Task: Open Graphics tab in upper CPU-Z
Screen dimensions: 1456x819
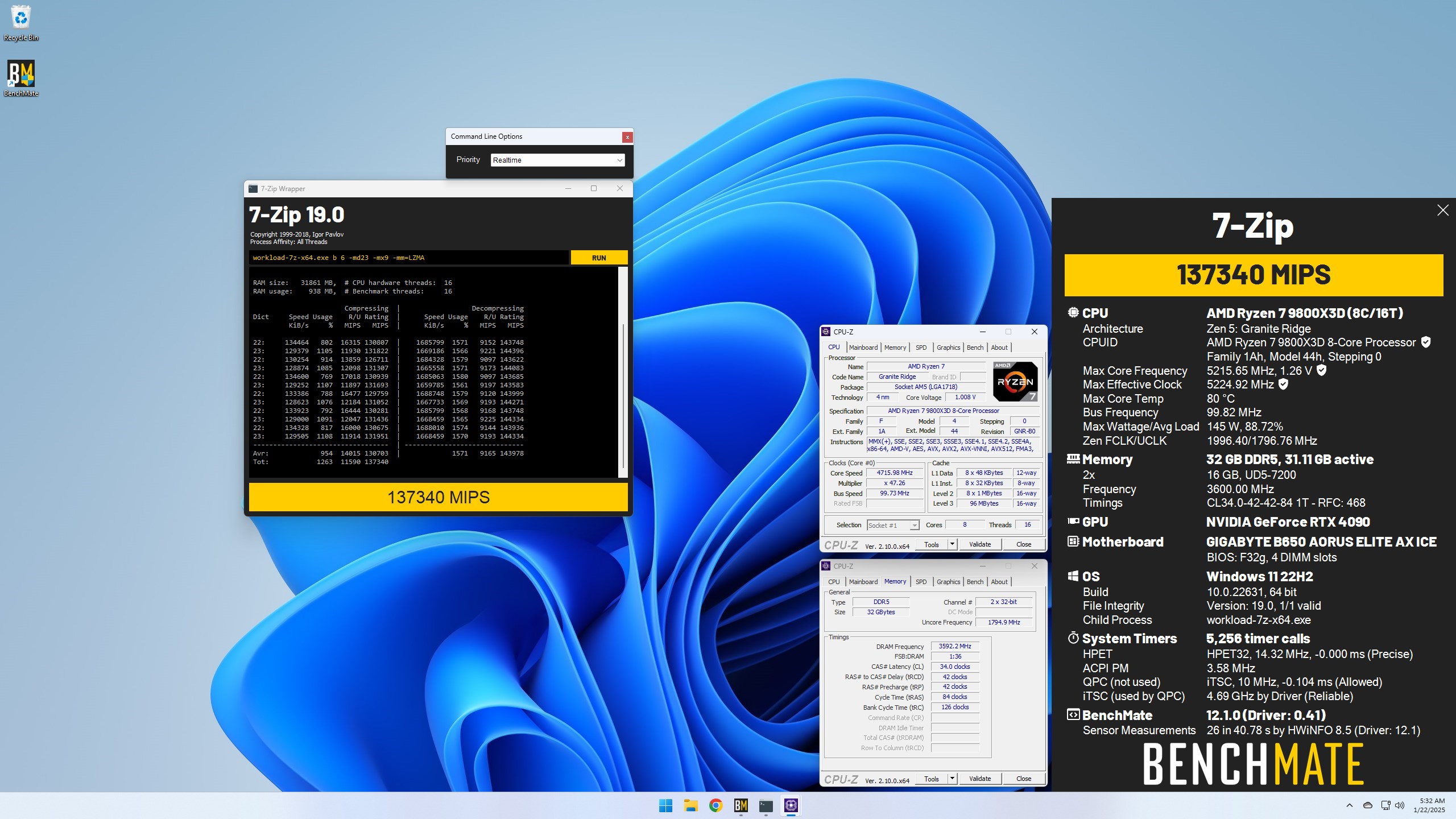Action: click(948, 348)
